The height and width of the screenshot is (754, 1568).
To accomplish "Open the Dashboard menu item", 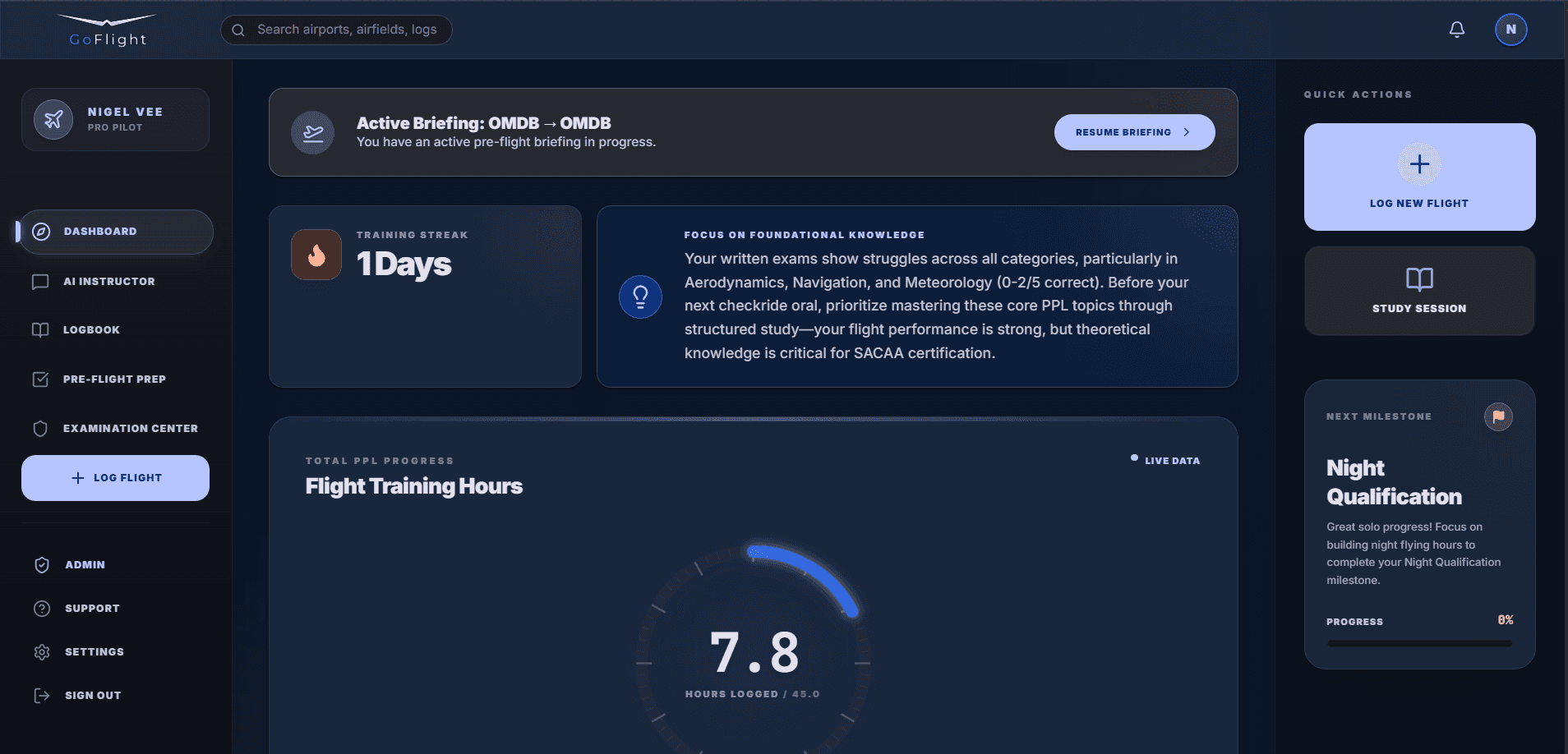I will pos(116,232).
